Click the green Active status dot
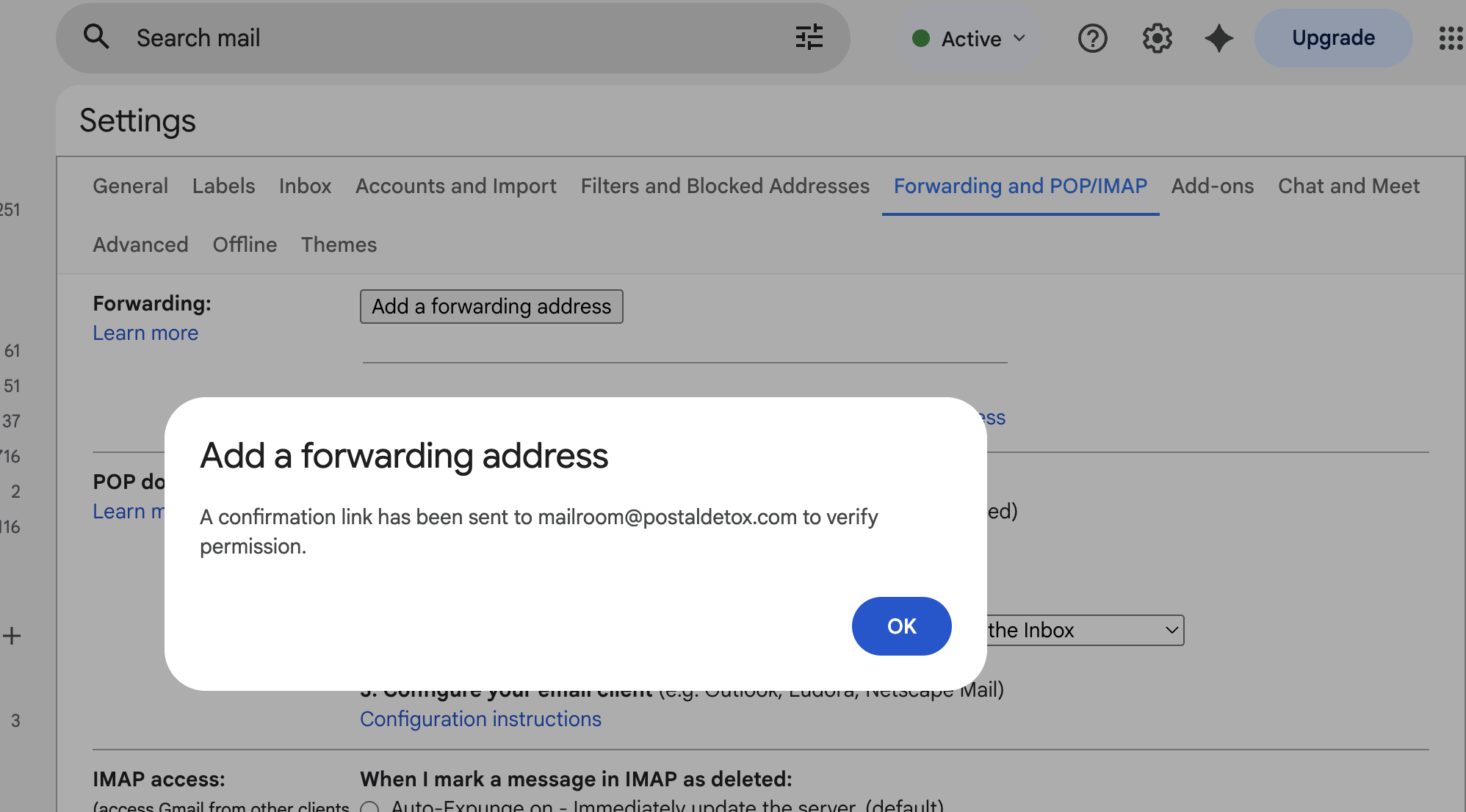Viewport: 1466px width, 812px height. (x=921, y=38)
